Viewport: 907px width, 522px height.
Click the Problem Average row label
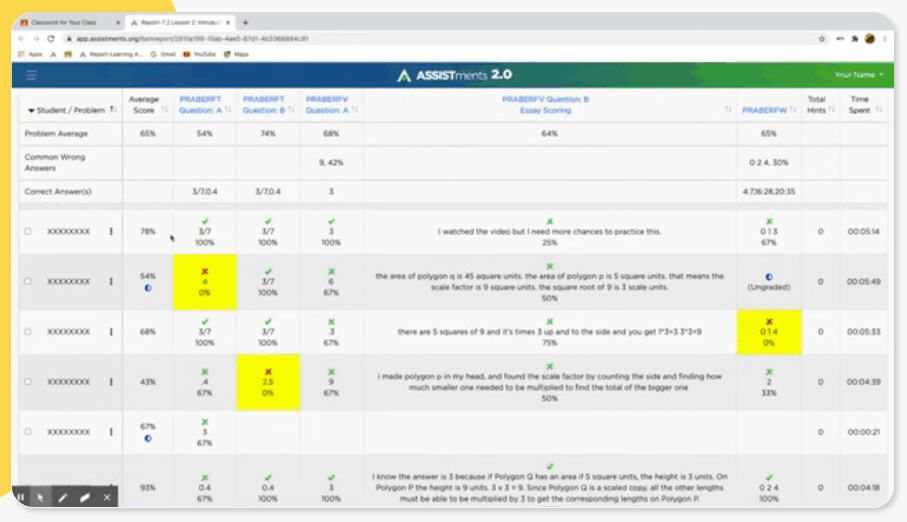56,134
